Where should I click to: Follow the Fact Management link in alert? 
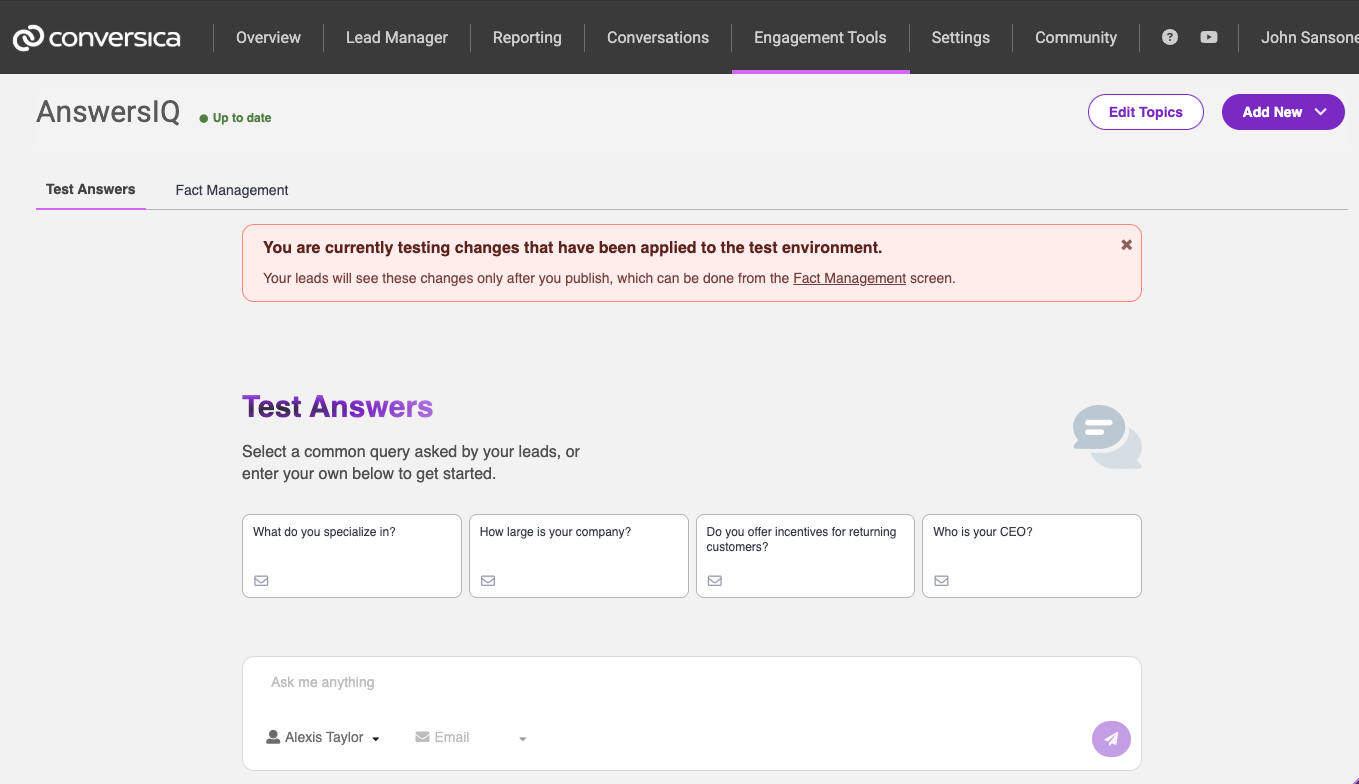tap(849, 278)
